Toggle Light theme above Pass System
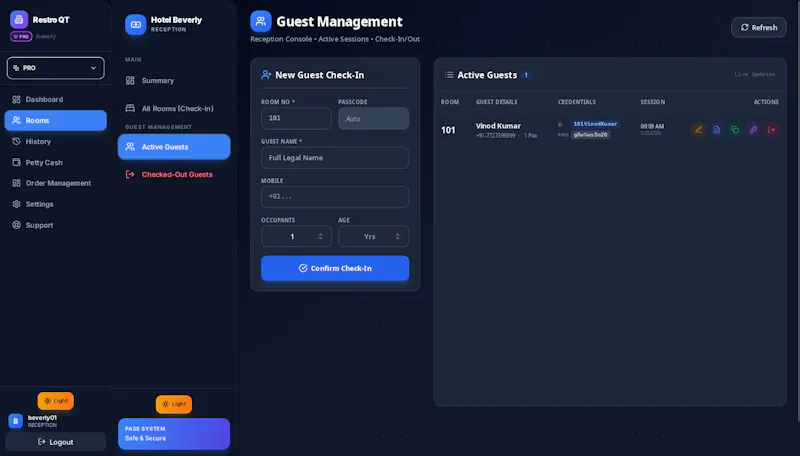Image resolution: width=800 pixels, height=456 pixels. click(x=174, y=404)
